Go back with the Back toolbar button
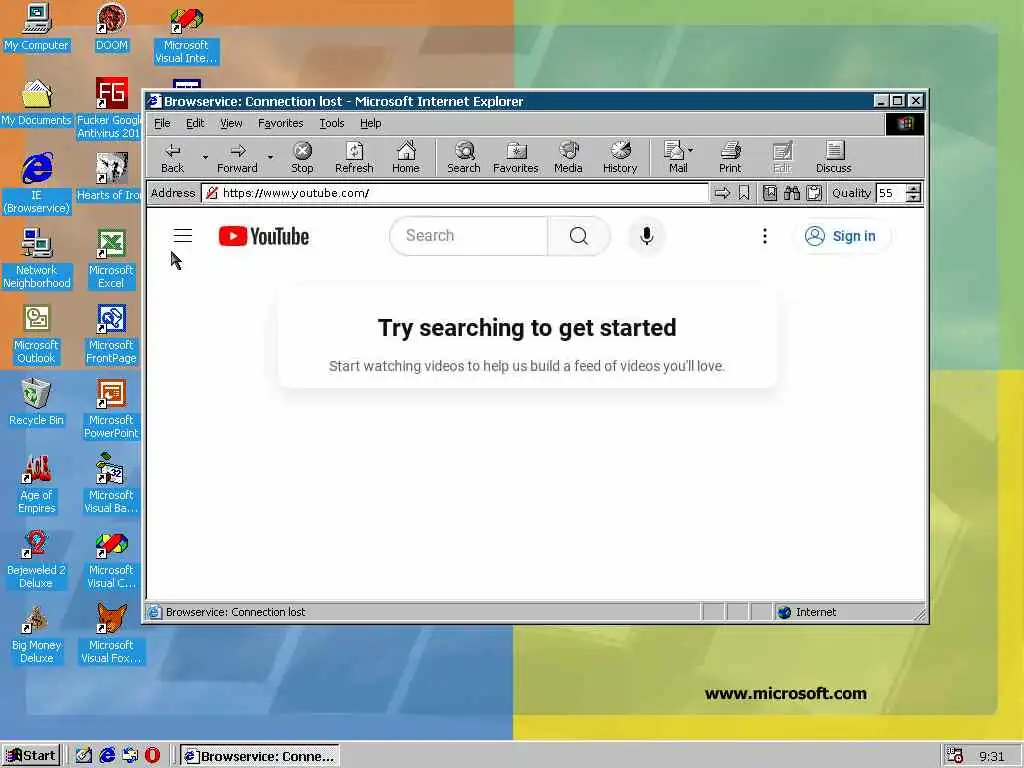The image size is (1024, 768). pyautogui.click(x=172, y=157)
